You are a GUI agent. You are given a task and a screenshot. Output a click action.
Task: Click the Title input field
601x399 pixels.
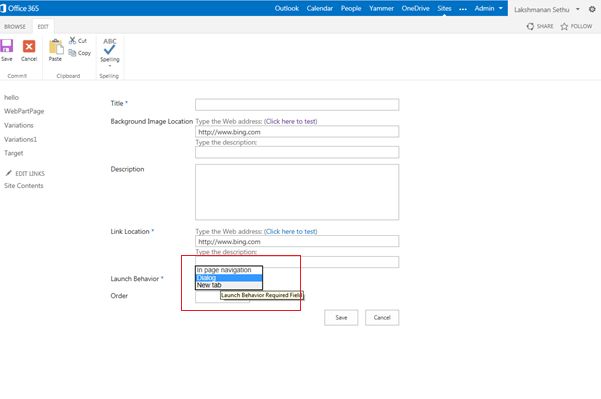click(297, 105)
